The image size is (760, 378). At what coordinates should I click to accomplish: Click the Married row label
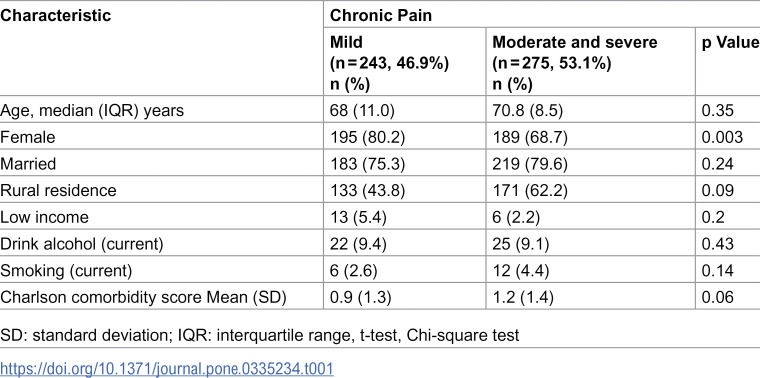[x=28, y=164]
